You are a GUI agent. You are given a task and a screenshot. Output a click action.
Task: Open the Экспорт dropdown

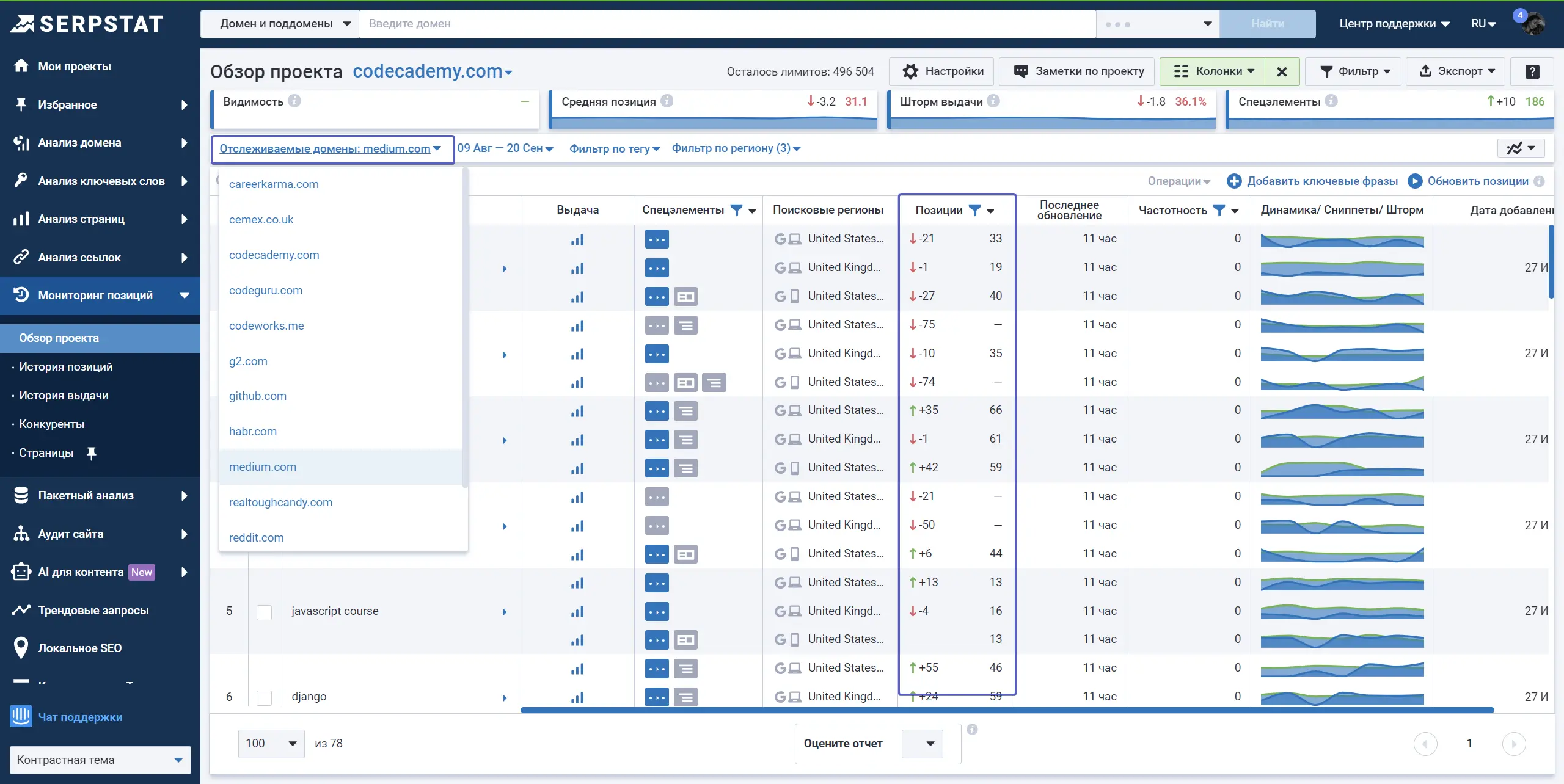pos(1456,71)
